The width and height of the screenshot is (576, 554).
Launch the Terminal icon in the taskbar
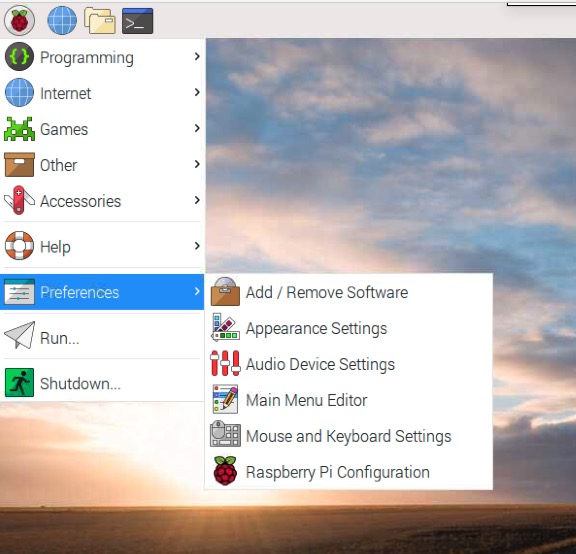[x=137, y=21]
